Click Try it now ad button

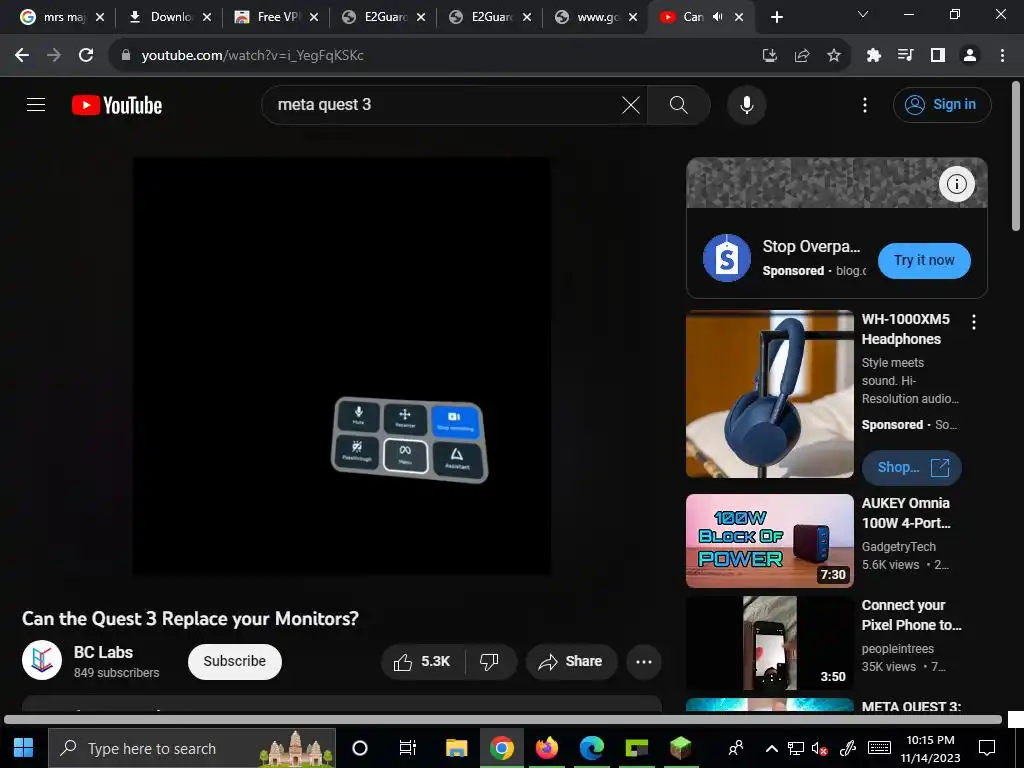point(924,261)
